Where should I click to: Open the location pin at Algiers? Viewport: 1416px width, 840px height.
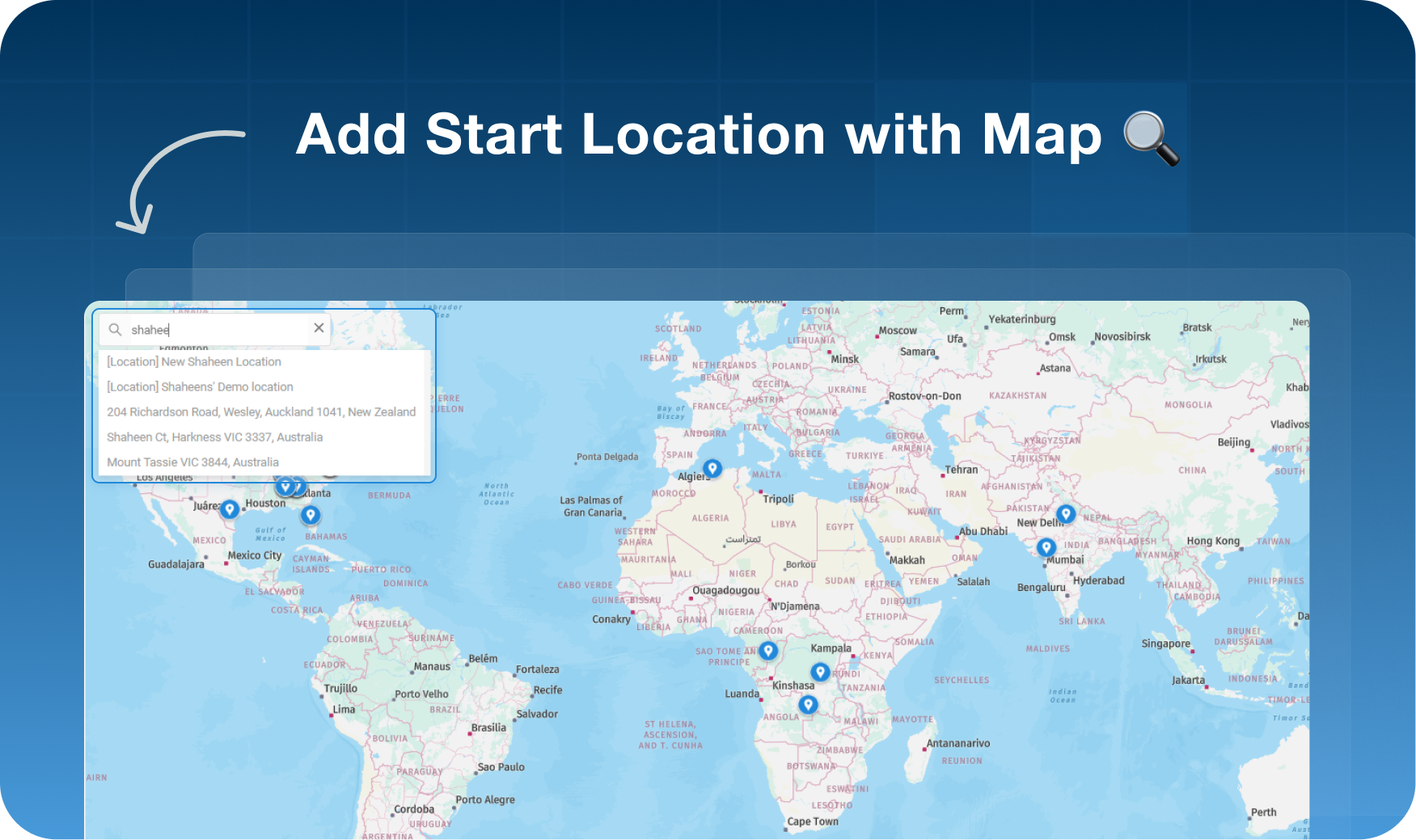point(712,468)
